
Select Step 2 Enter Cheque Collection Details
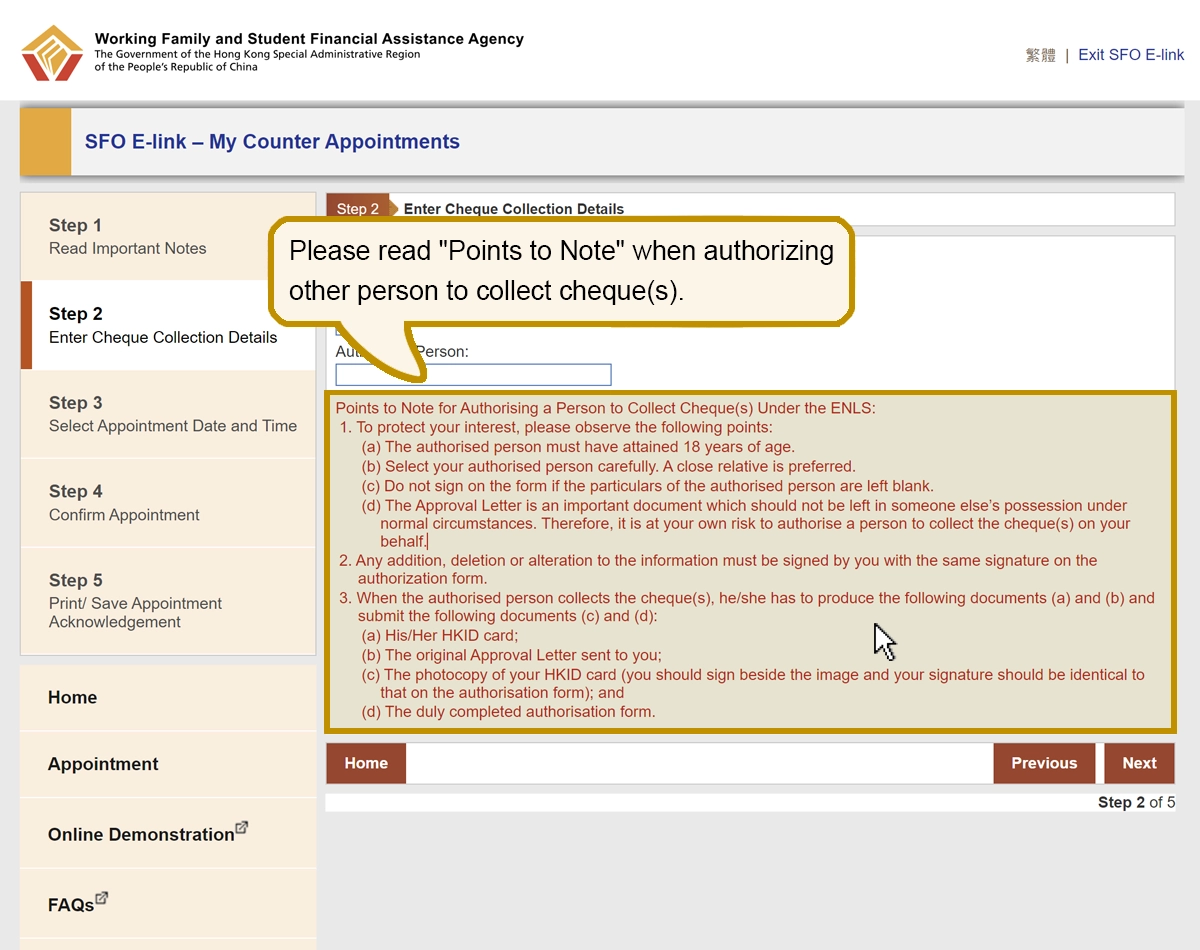pyautogui.click(x=168, y=326)
